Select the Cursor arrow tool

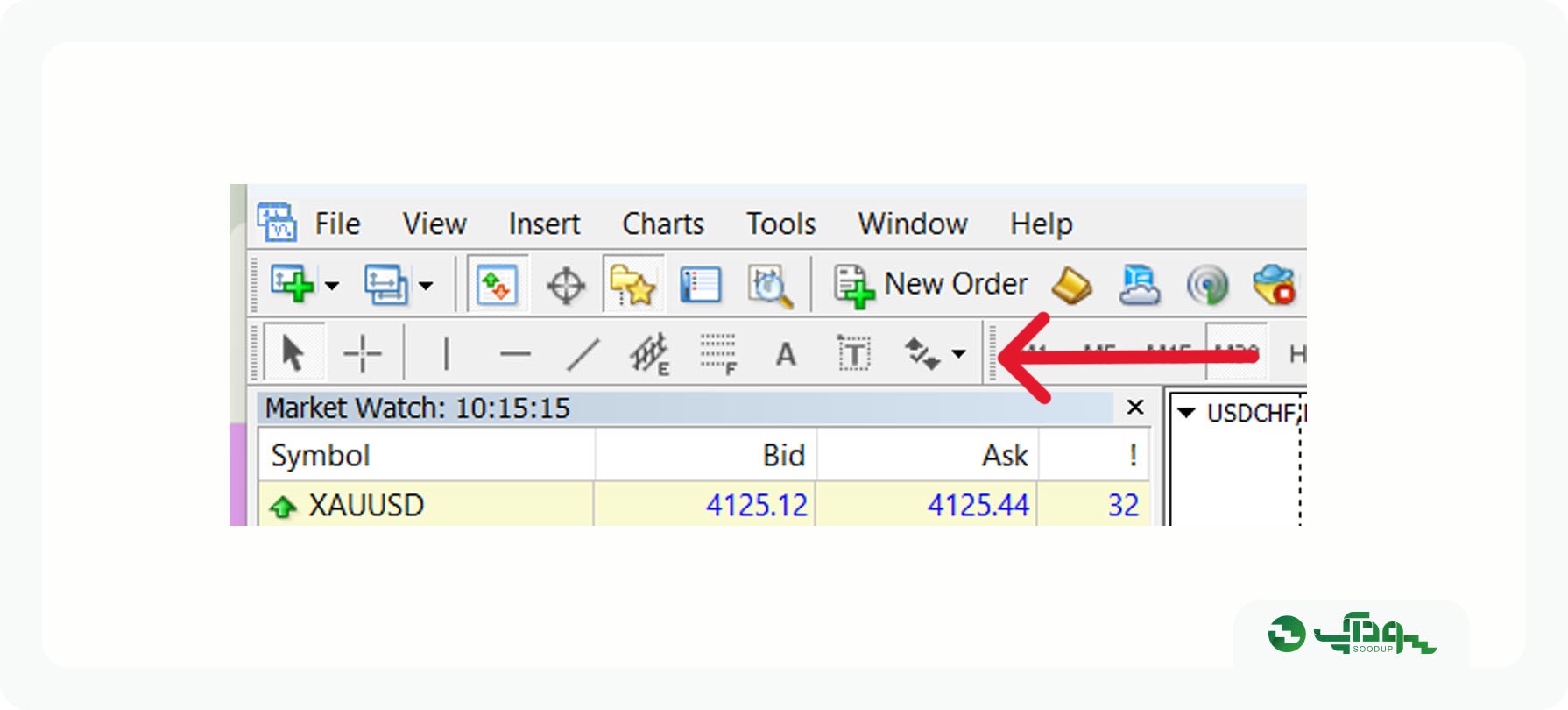(293, 354)
